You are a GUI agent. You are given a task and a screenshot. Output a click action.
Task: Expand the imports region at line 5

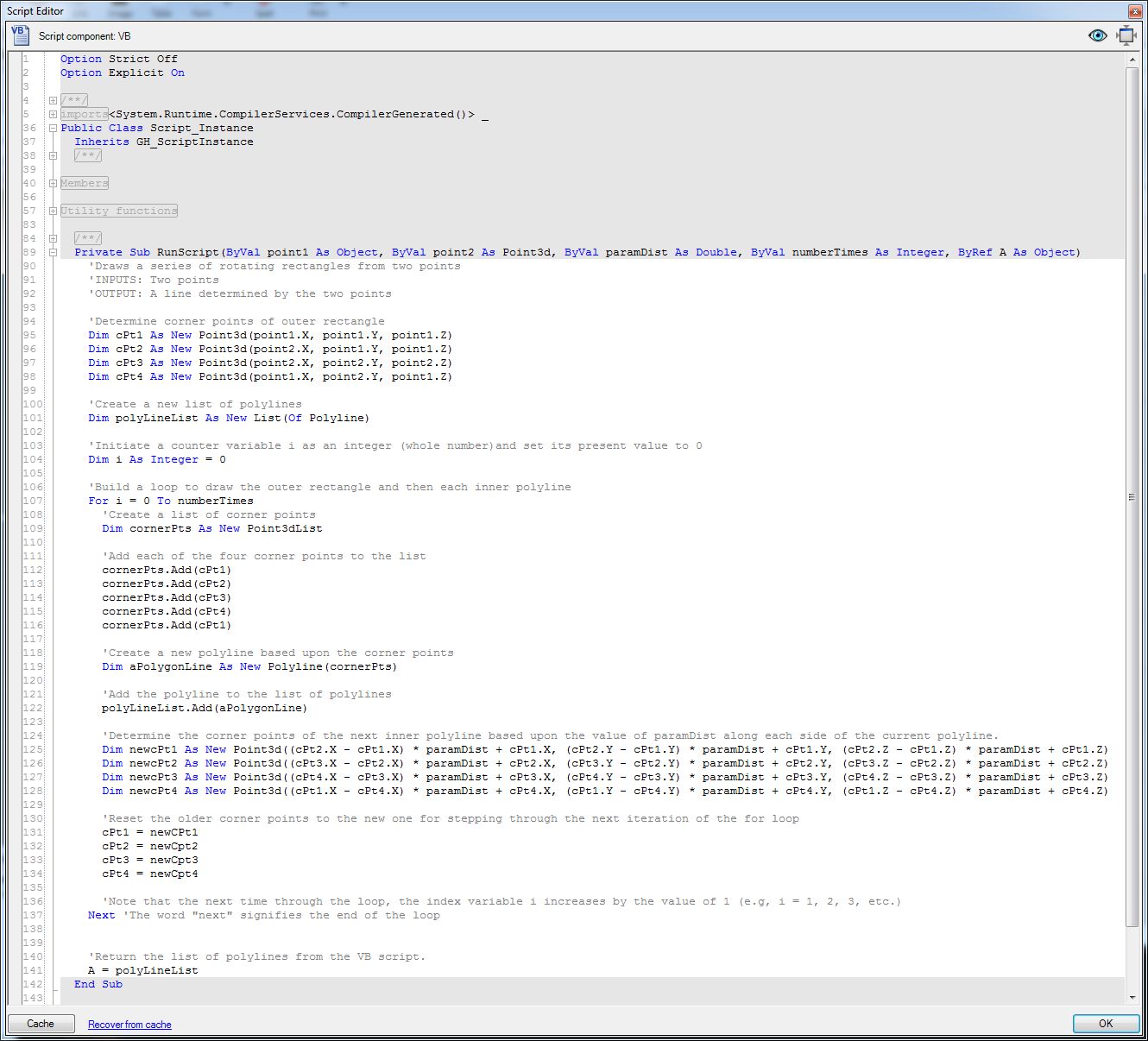click(x=53, y=114)
